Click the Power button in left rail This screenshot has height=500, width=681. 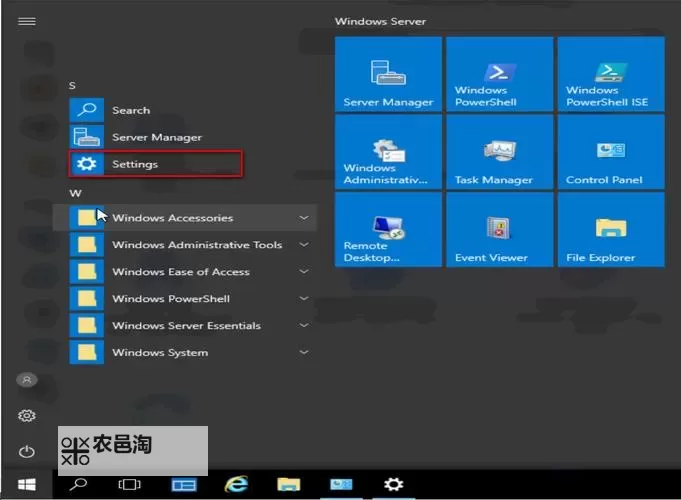(x=26, y=451)
